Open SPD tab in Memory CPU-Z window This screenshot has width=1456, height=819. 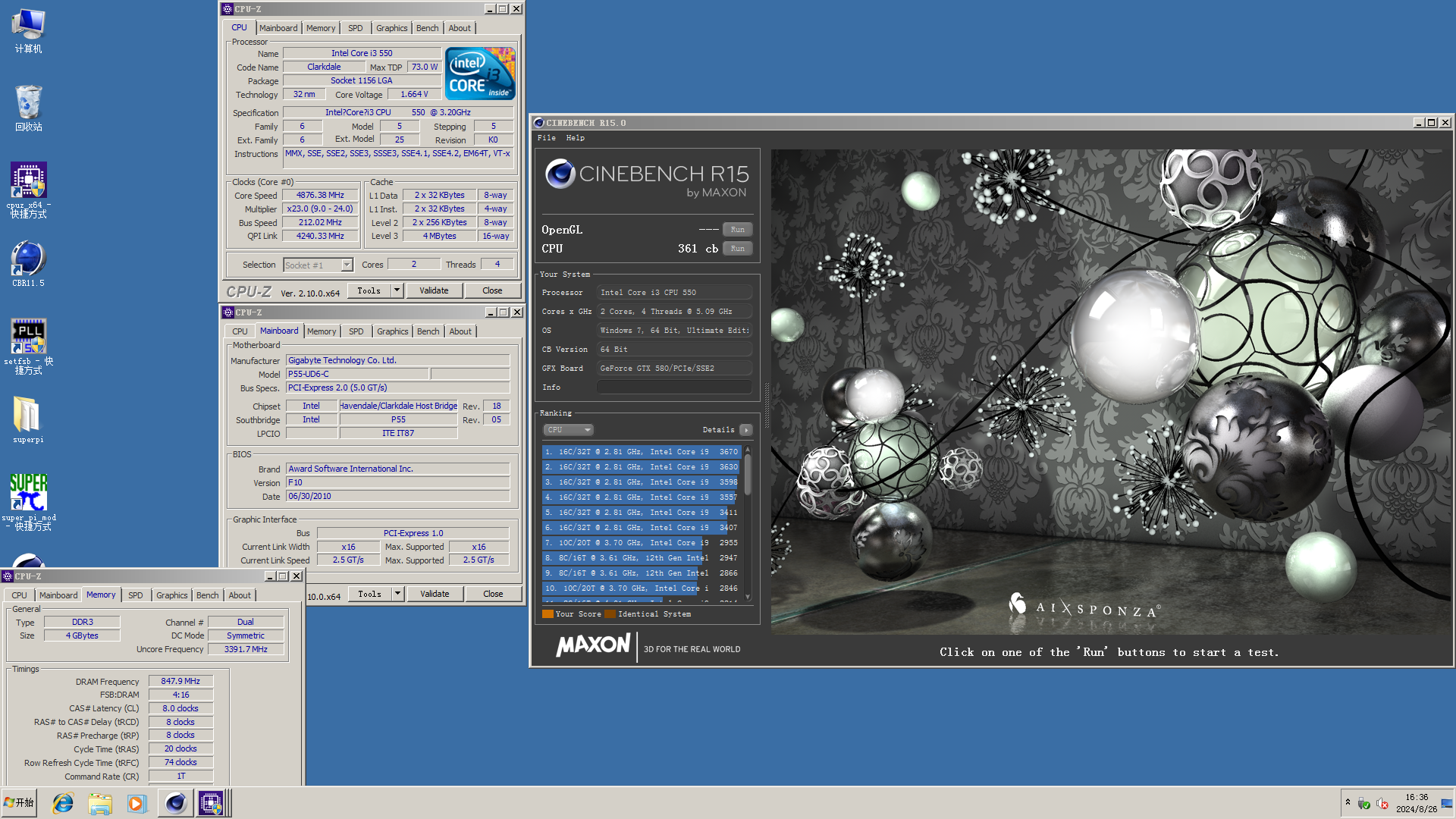coord(136,595)
